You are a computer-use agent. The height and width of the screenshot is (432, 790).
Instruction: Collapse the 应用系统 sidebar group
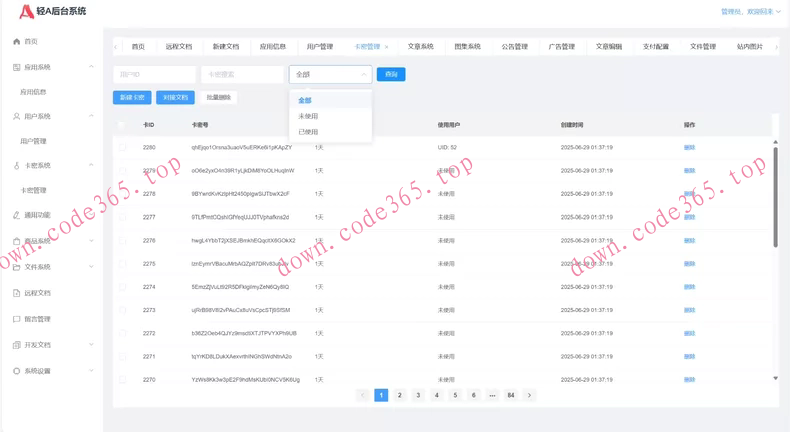point(91,67)
